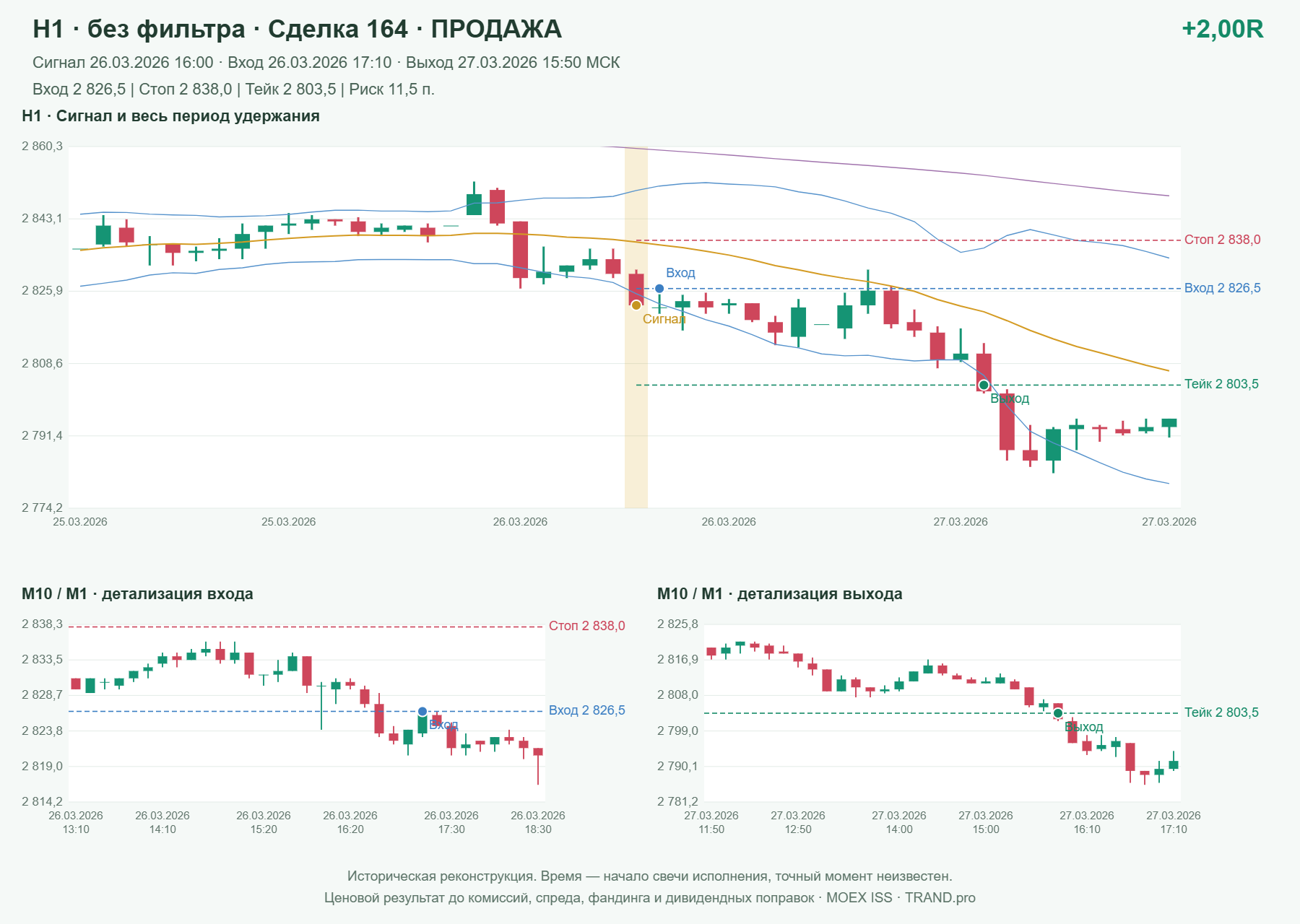1300x924 pixels.
Task: Click the 2 808,6 price axis label
Action: (42, 363)
